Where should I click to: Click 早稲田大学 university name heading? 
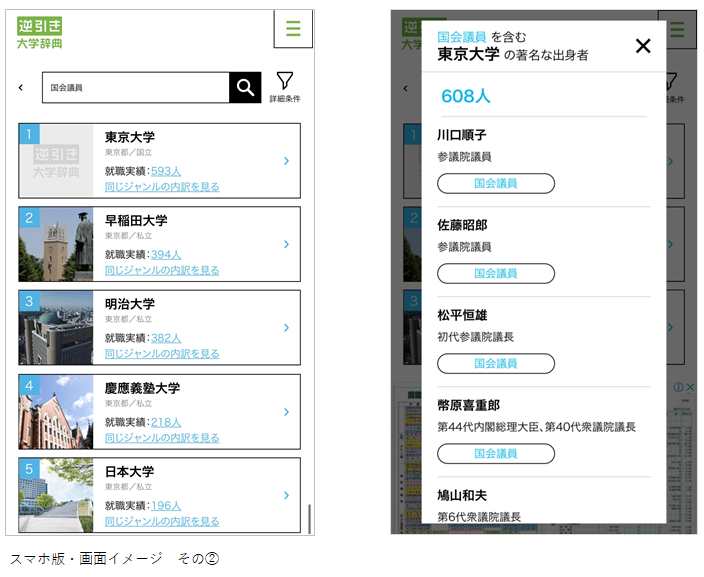136,220
